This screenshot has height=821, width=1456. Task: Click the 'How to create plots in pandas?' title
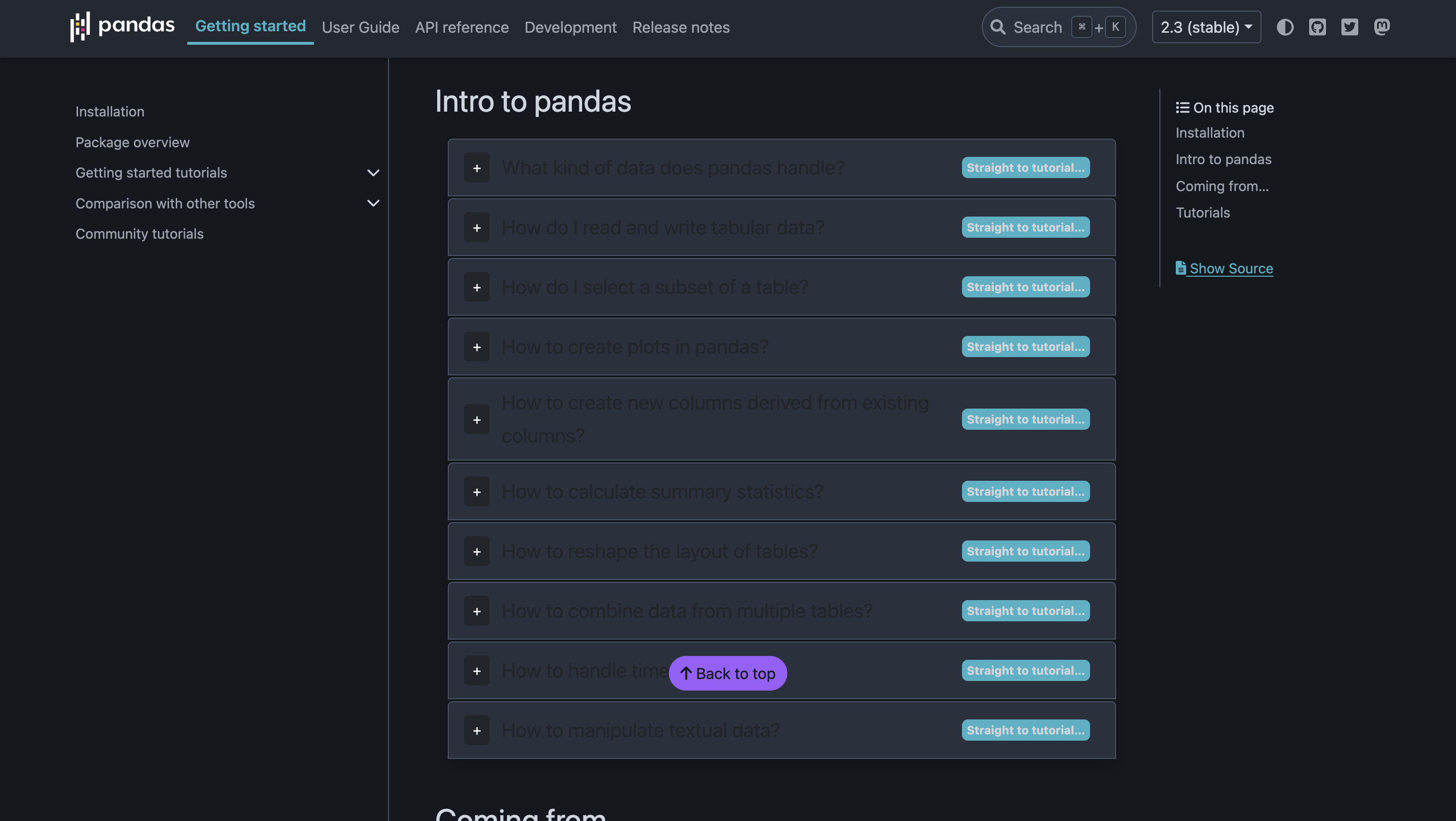(635, 347)
